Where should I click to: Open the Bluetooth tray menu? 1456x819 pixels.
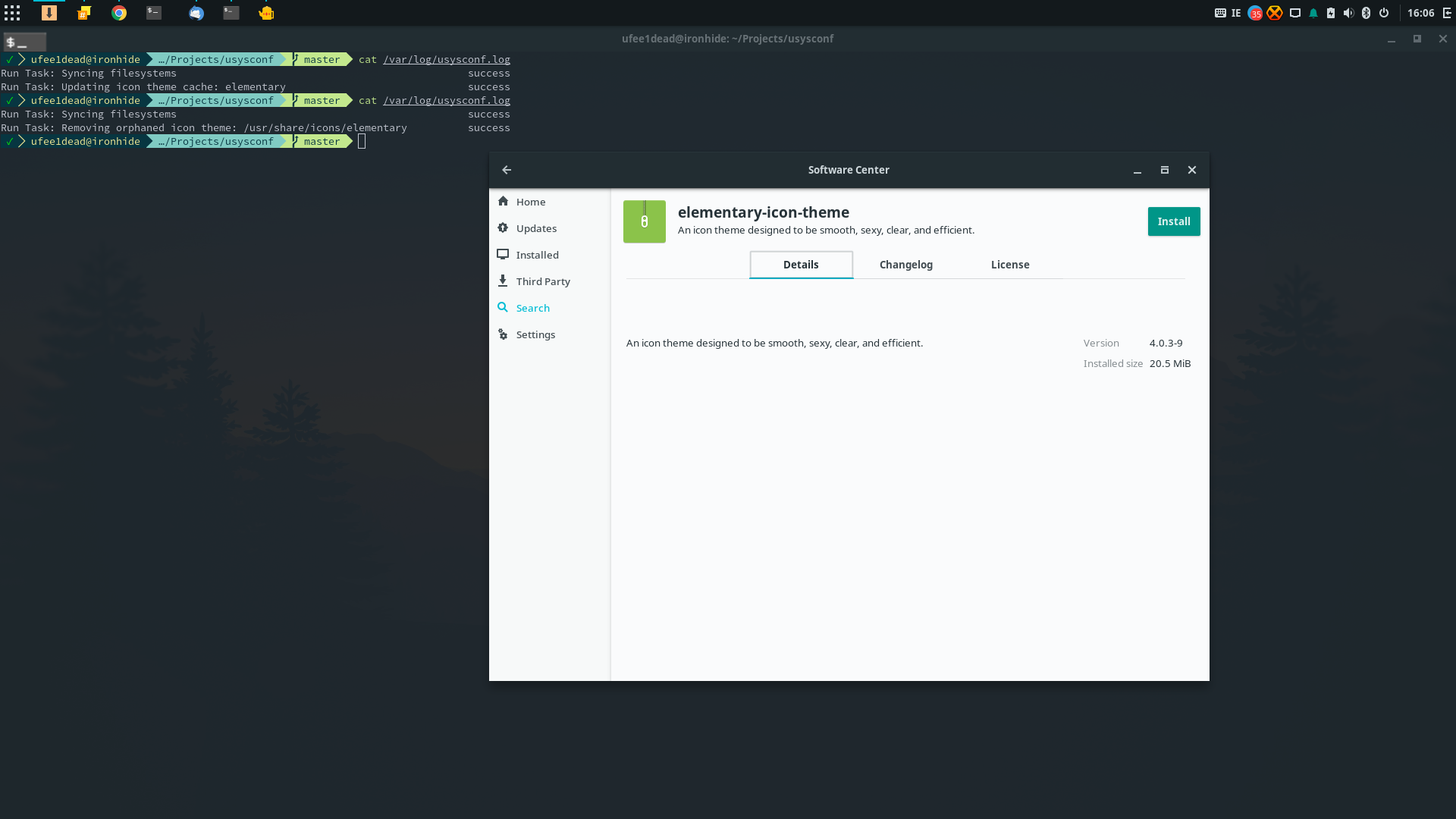pyautogui.click(x=1367, y=13)
